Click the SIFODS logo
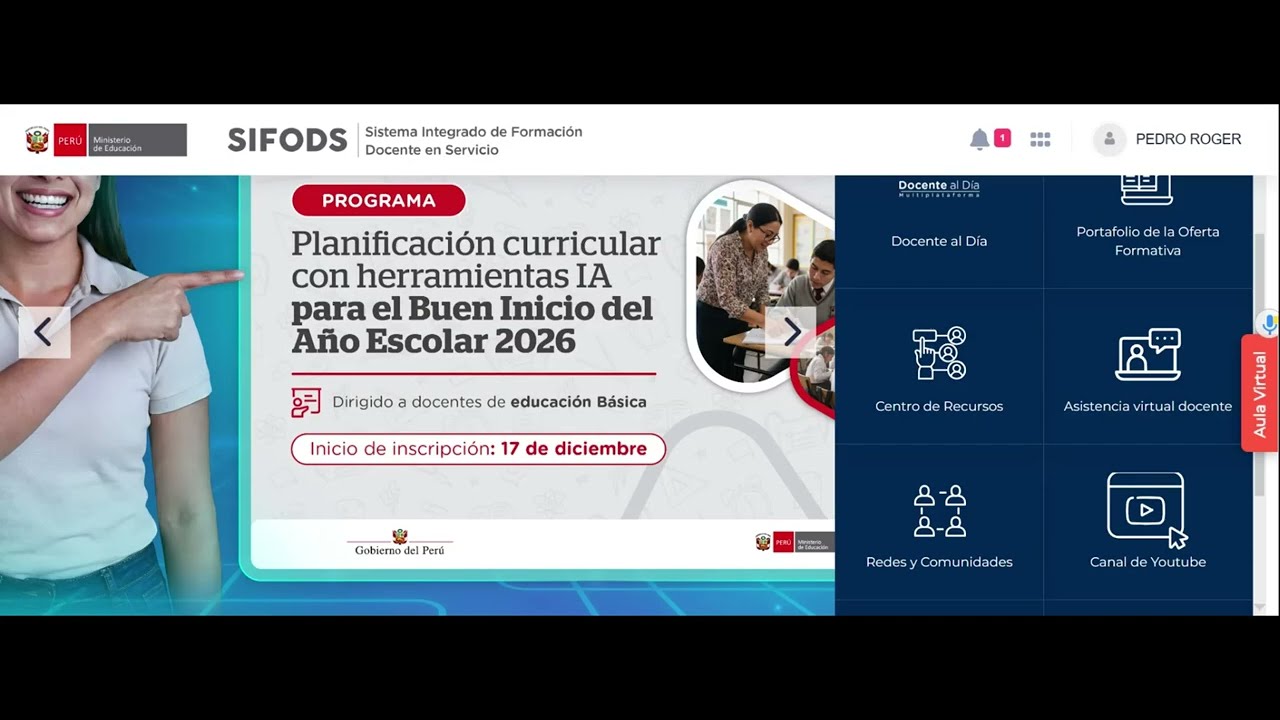1280x720 pixels. (x=287, y=140)
